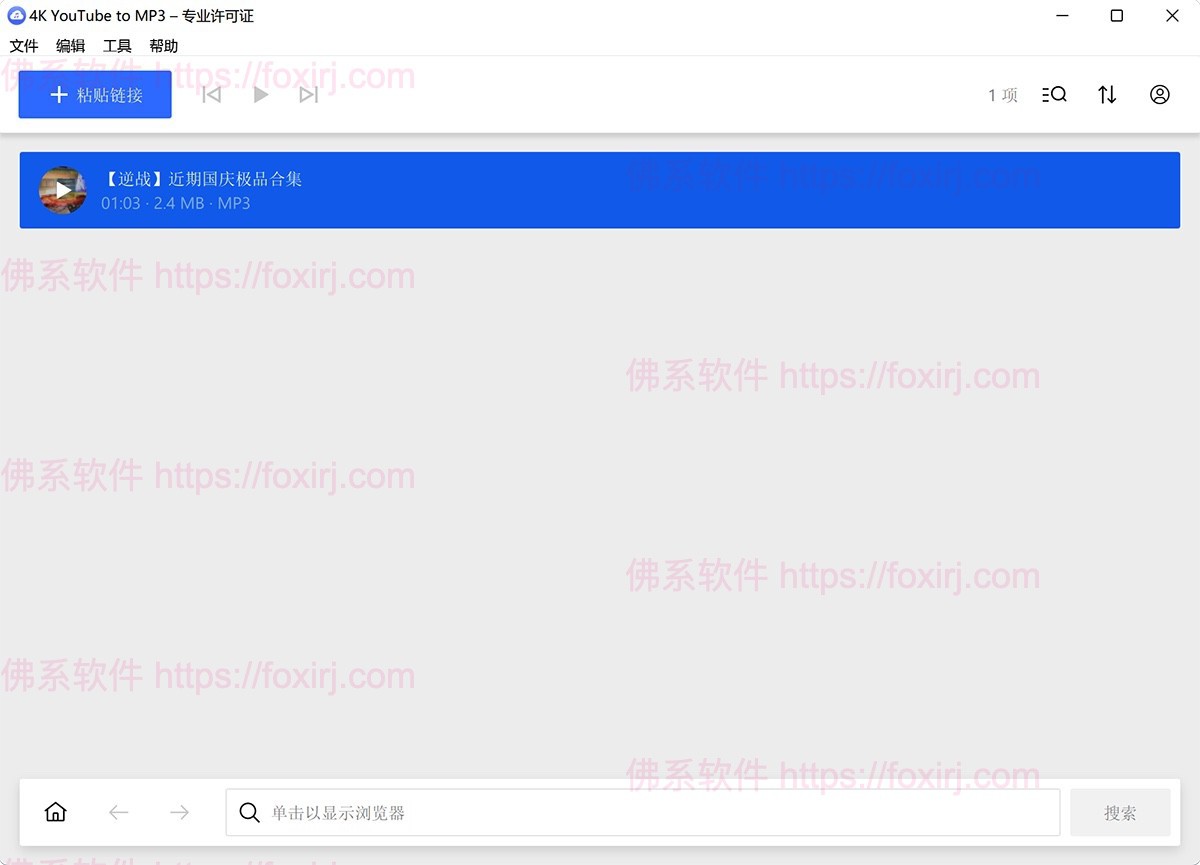Click the home icon in the bottom bar
Screen dimensions: 1200x865
pos(56,812)
